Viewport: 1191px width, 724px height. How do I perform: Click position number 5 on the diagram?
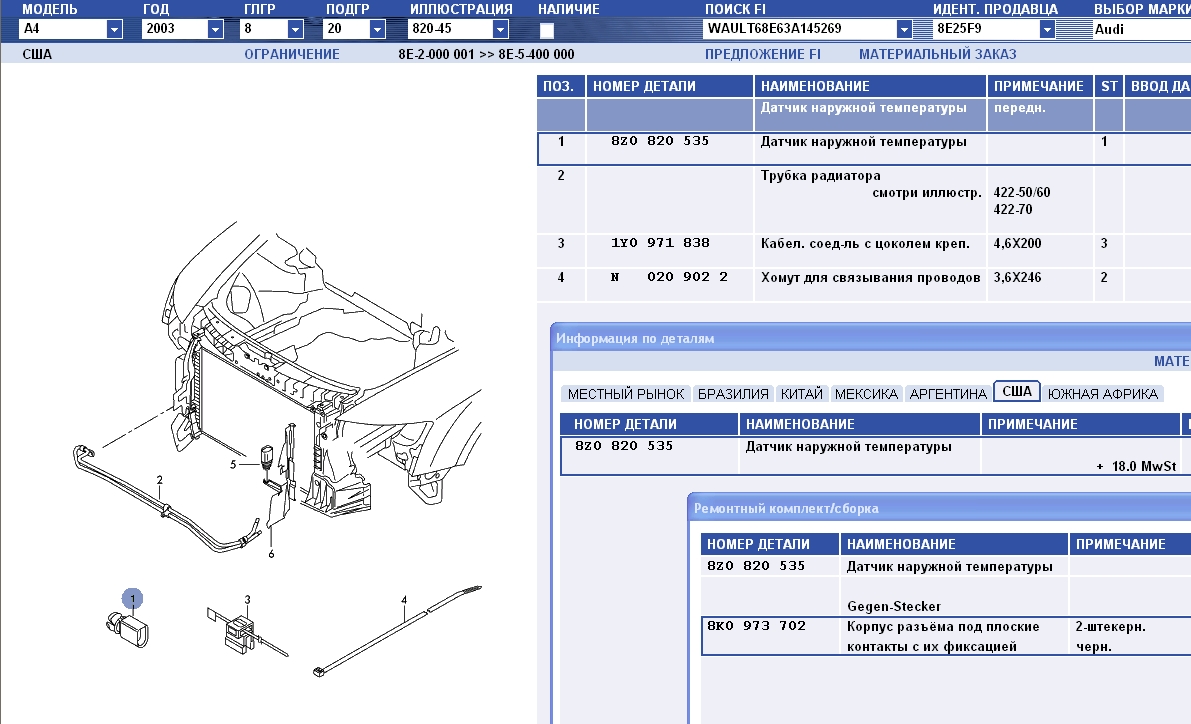[233, 464]
